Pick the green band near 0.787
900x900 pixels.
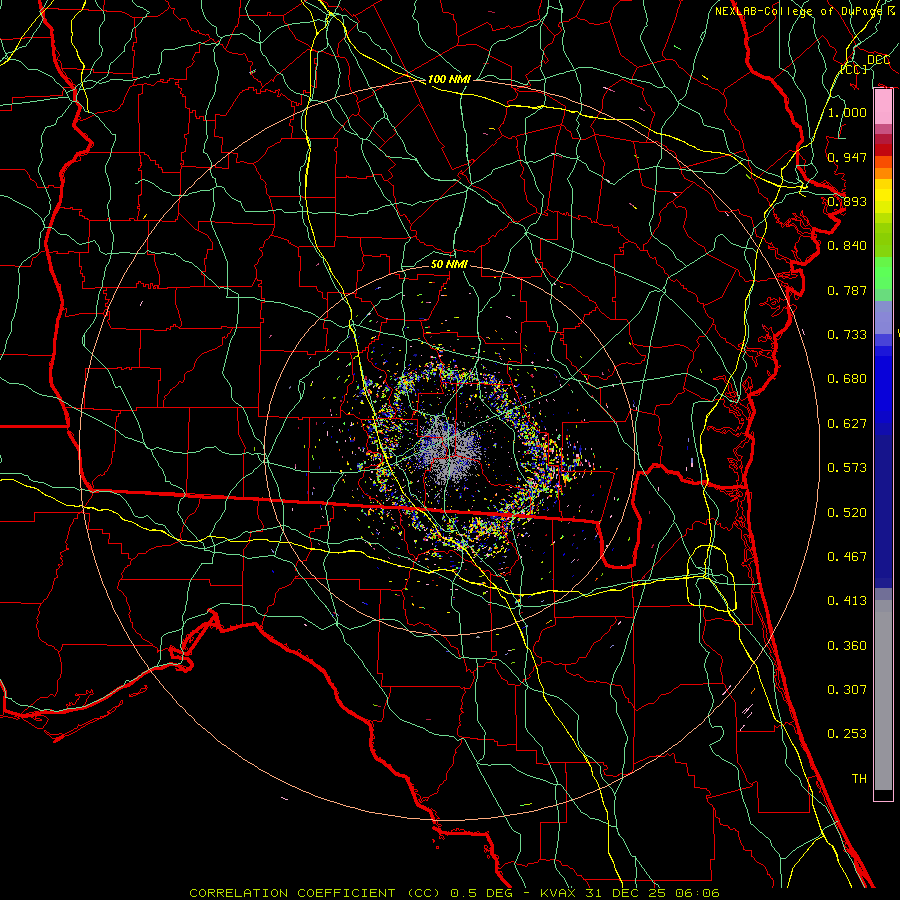[883, 280]
